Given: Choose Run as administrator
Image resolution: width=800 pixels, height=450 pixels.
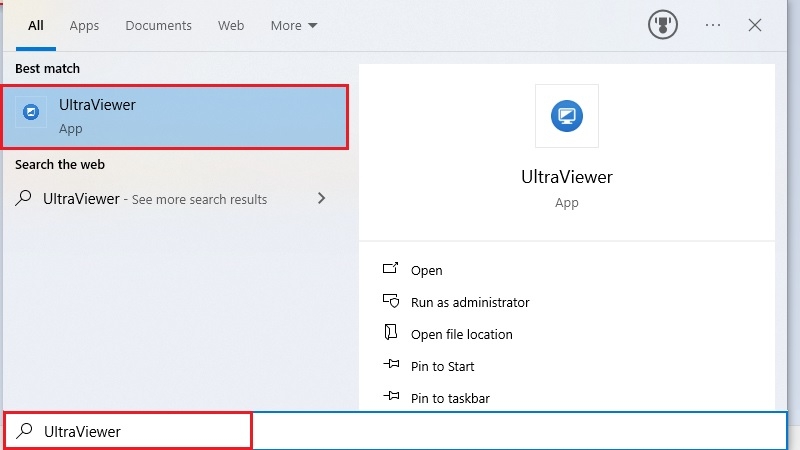Looking at the screenshot, I should tap(470, 303).
